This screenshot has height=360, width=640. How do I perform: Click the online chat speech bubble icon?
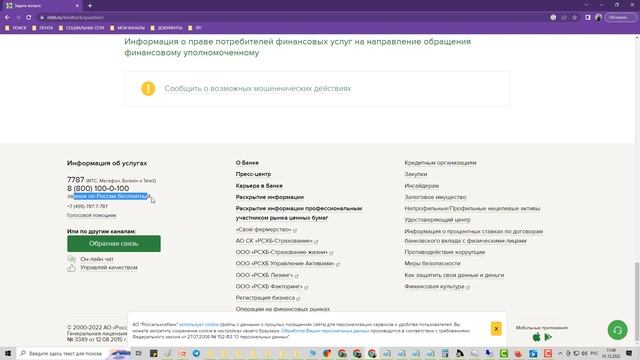pos(71,259)
